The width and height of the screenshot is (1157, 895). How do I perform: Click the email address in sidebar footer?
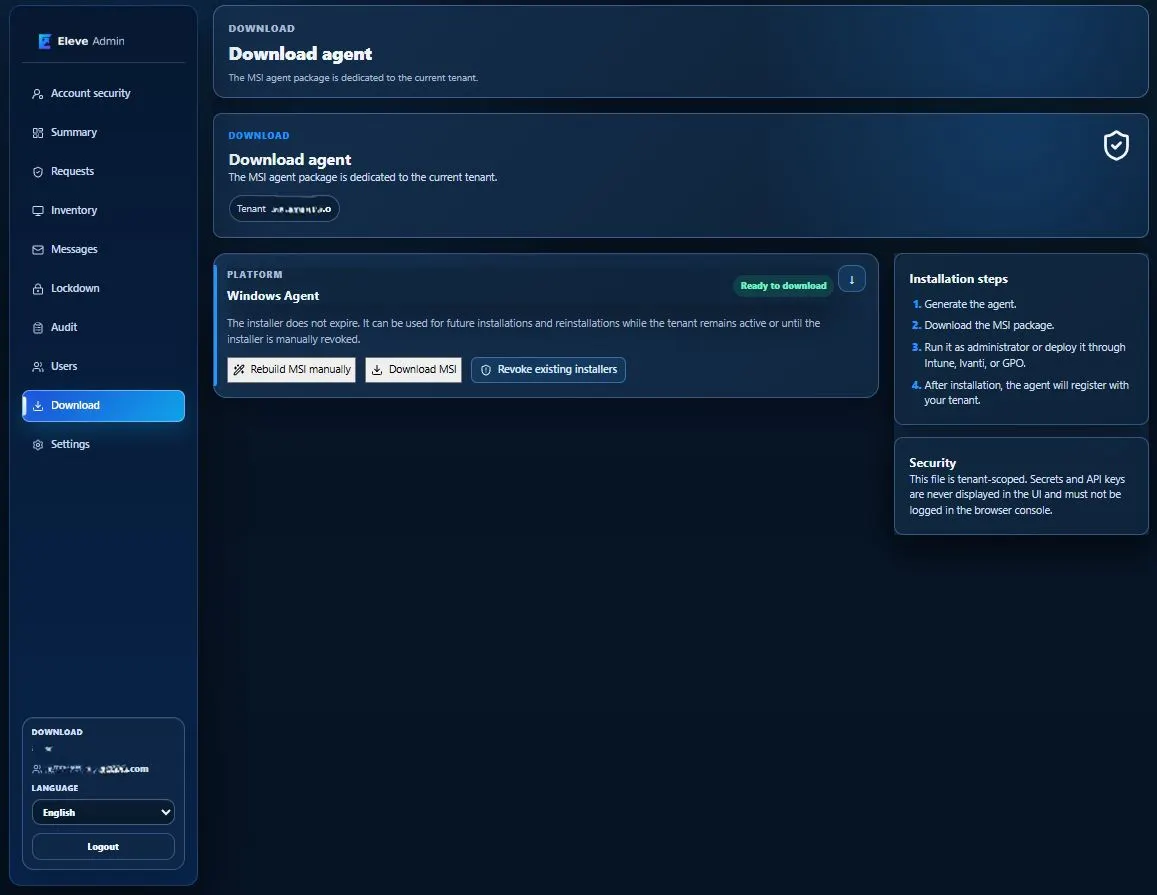[x=96, y=769]
